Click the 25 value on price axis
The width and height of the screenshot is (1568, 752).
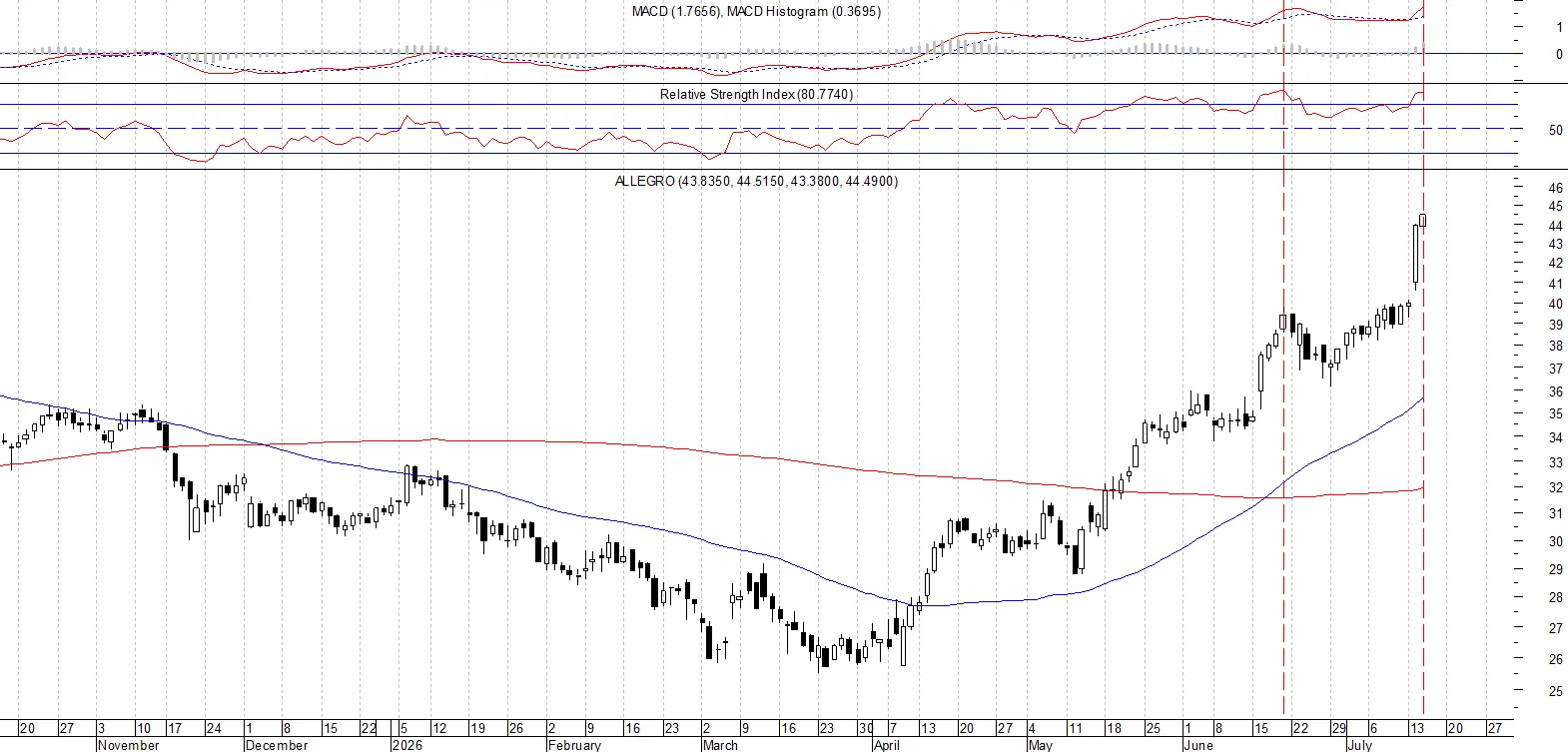(x=1555, y=690)
